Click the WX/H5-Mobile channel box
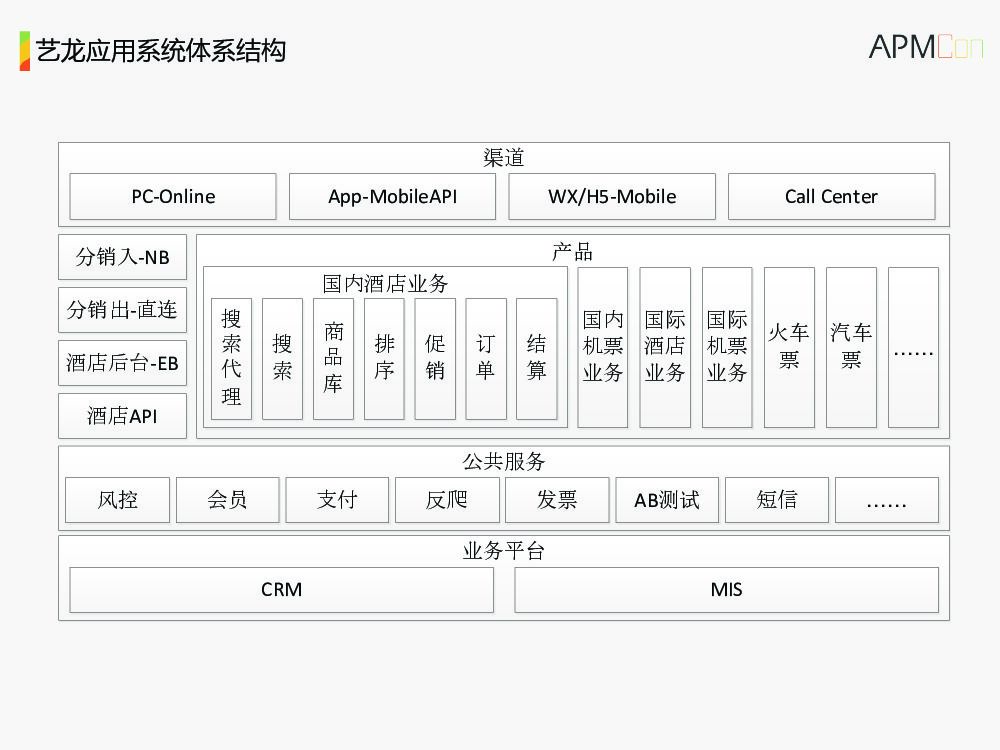1000x750 pixels. tap(612, 197)
